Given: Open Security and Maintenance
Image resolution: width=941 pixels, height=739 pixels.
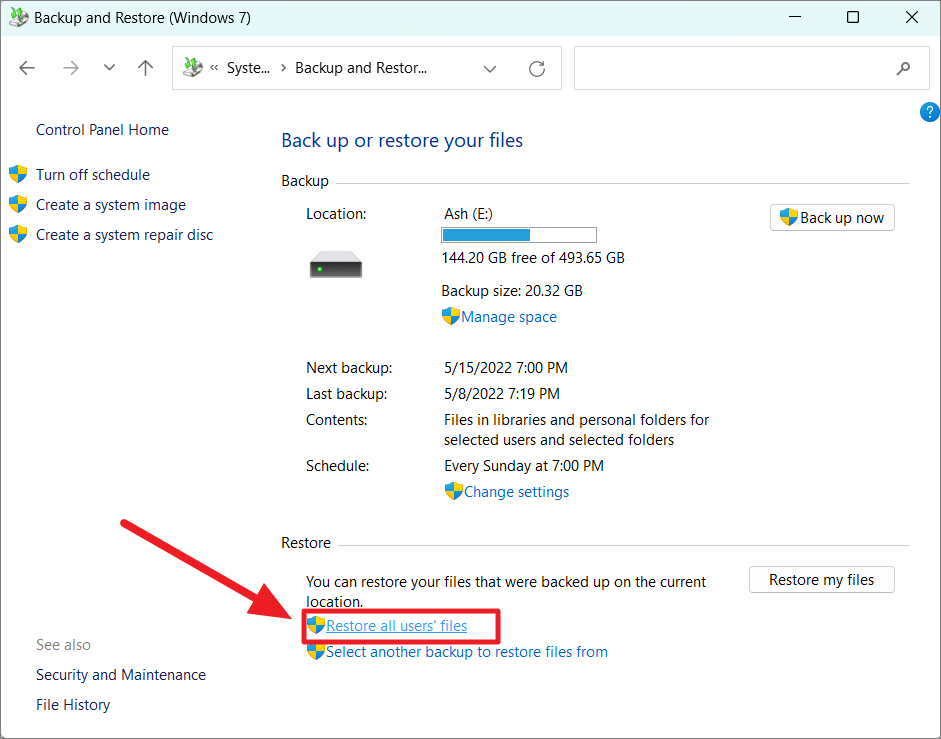Looking at the screenshot, I should click(x=120, y=674).
